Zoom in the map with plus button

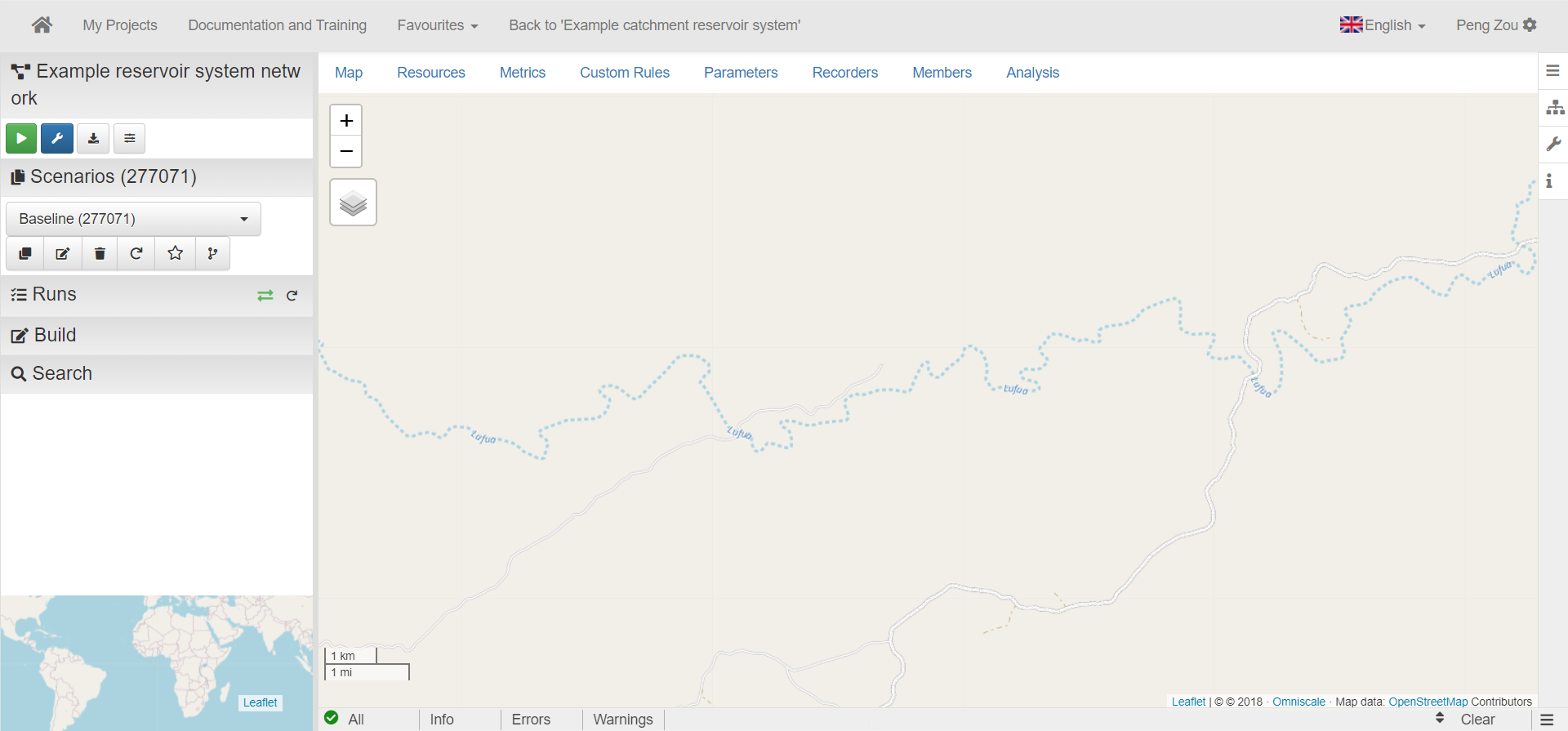point(346,121)
